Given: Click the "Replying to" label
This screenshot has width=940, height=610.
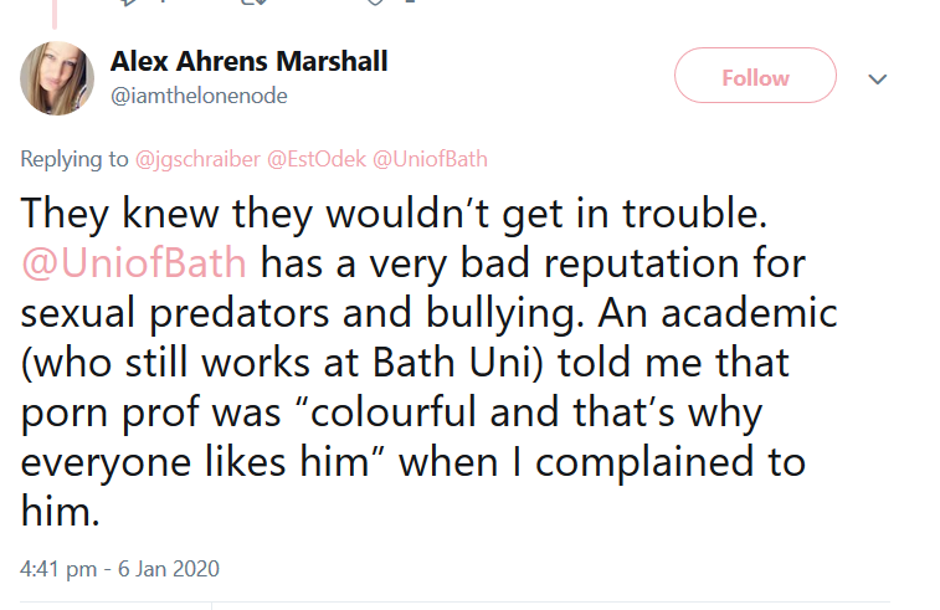Looking at the screenshot, I should [74, 159].
